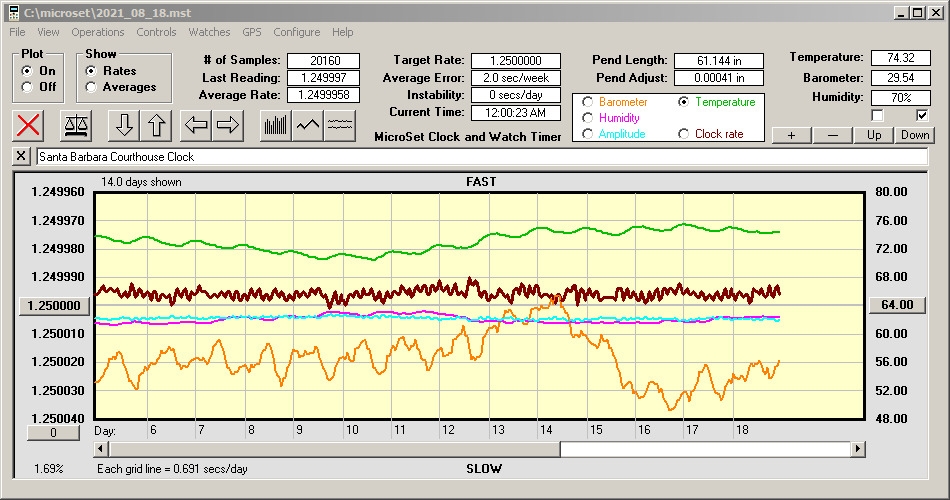Click the balance scale icon button
This screenshot has width=950, height=500.
(76, 125)
